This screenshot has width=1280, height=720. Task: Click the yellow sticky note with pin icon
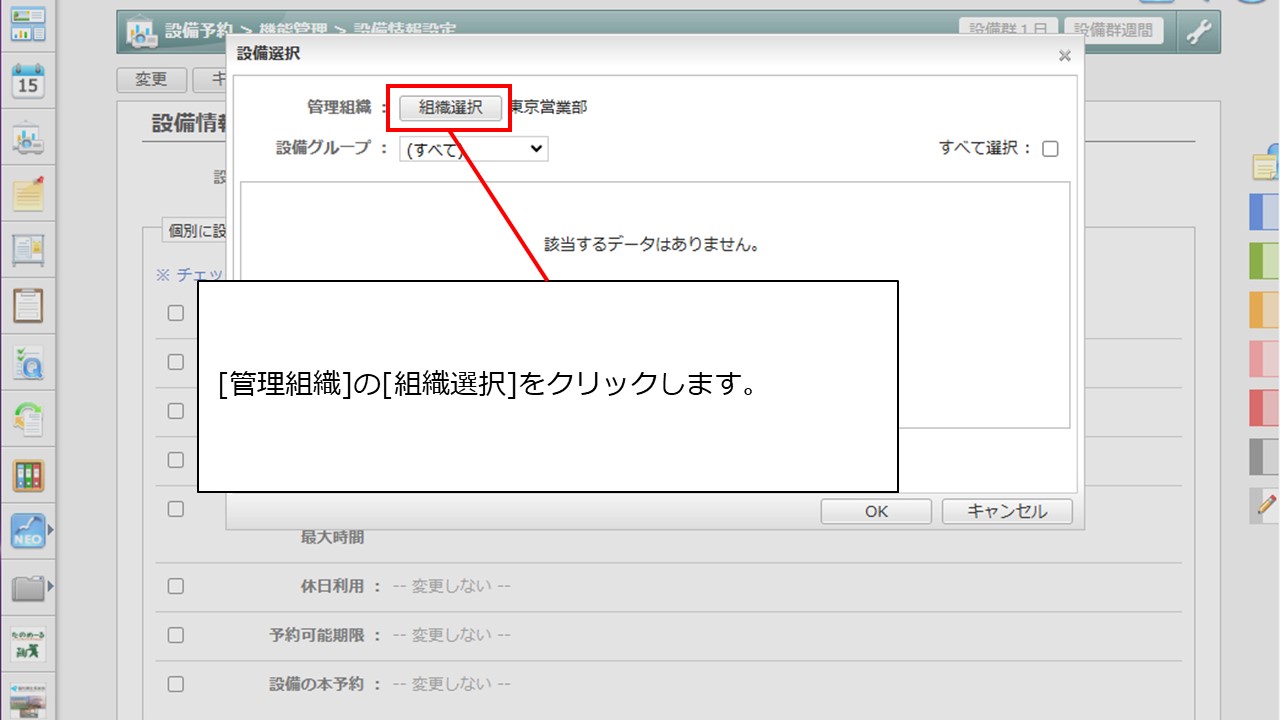point(28,192)
